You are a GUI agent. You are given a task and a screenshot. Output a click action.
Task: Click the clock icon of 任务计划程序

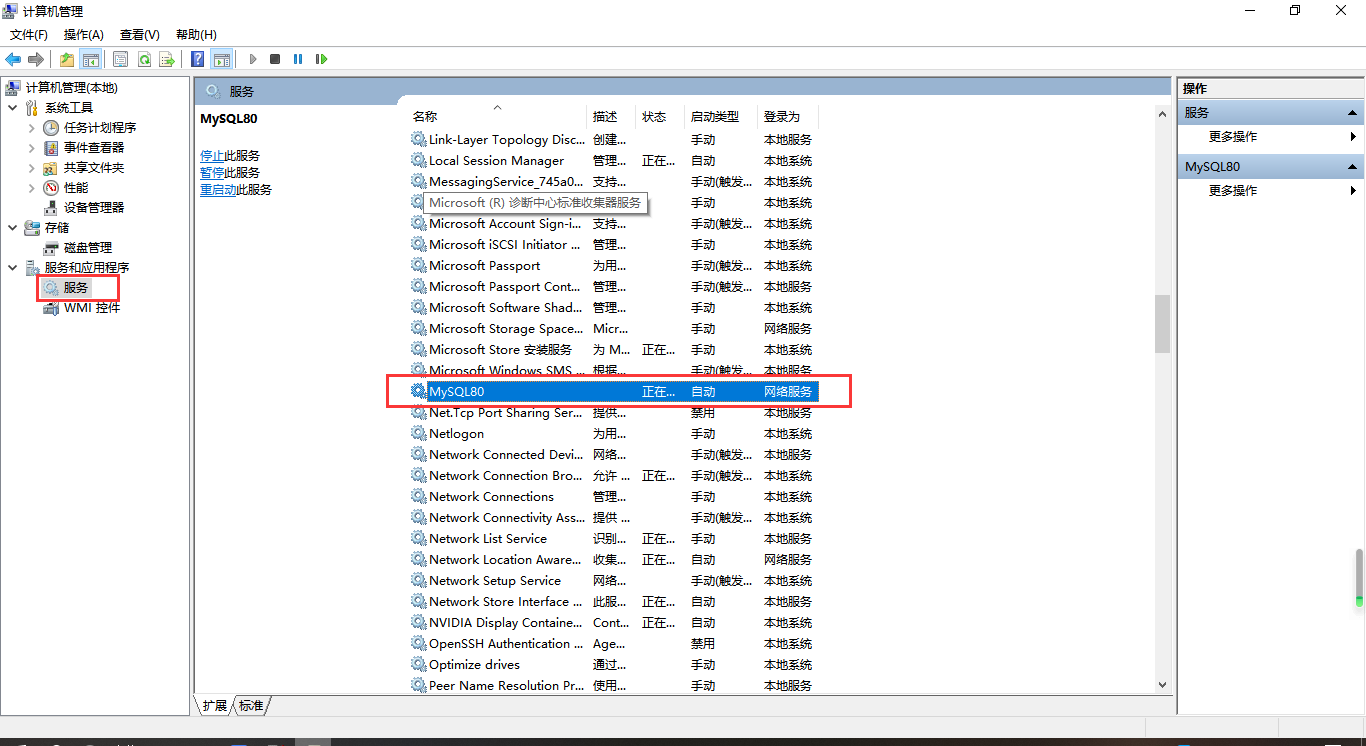pos(51,128)
